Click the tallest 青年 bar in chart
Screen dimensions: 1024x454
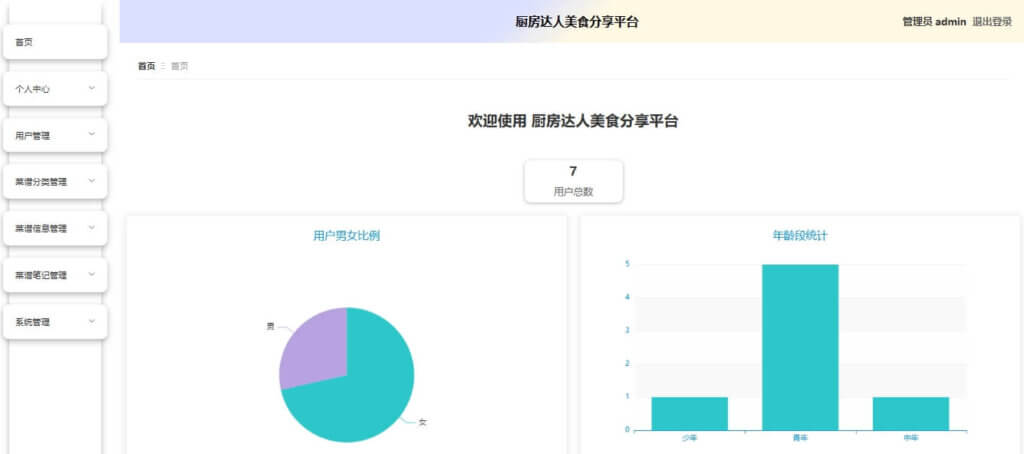click(x=799, y=347)
